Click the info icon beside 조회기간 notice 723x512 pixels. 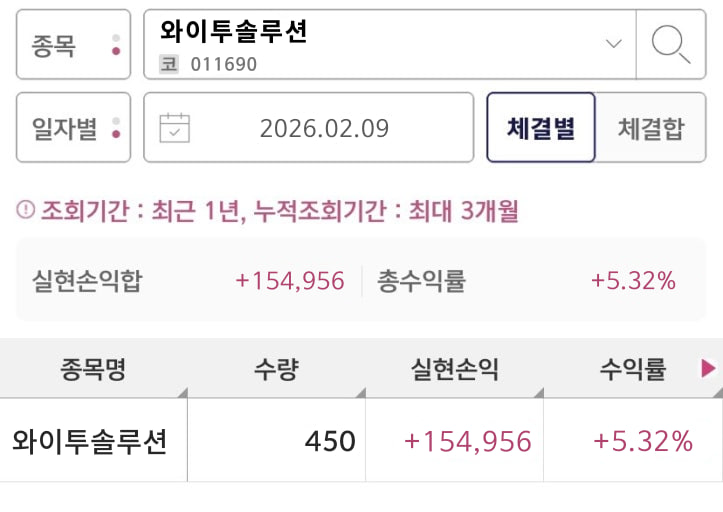click(26, 211)
